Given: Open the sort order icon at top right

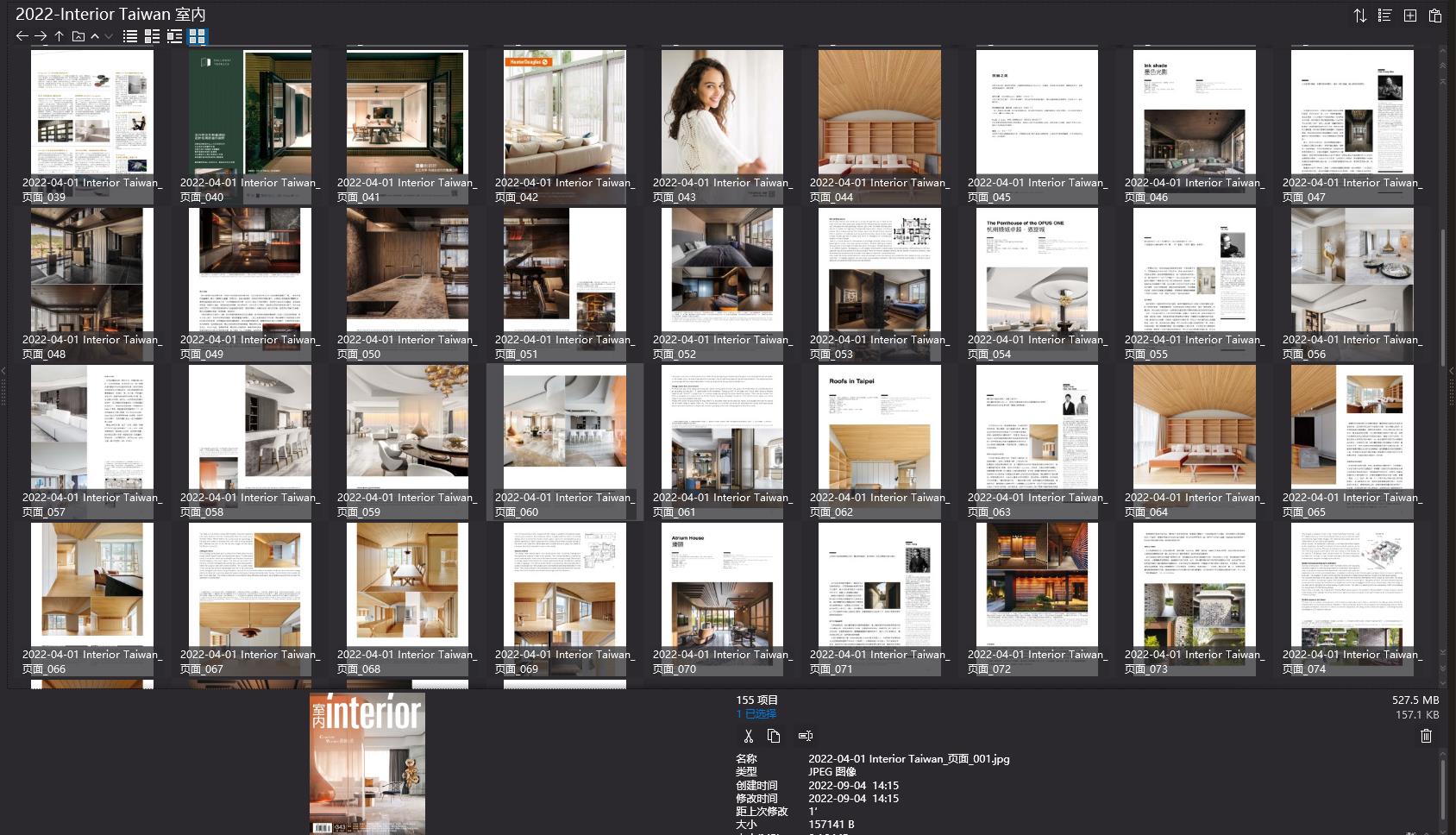Looking at the screenshot, I should (1359, 15).
